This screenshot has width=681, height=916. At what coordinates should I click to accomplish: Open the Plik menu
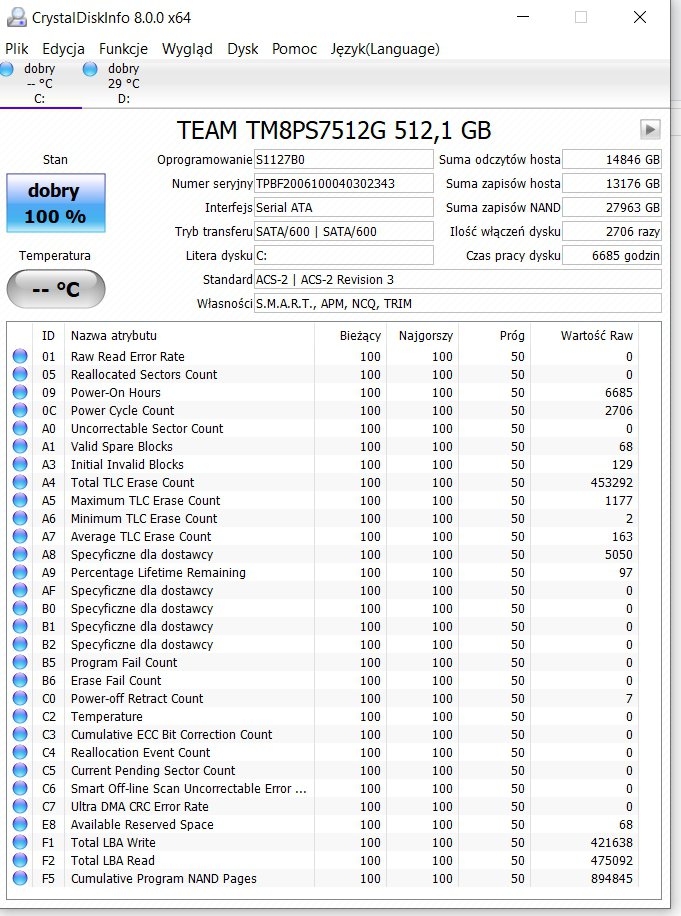(17, 48)
